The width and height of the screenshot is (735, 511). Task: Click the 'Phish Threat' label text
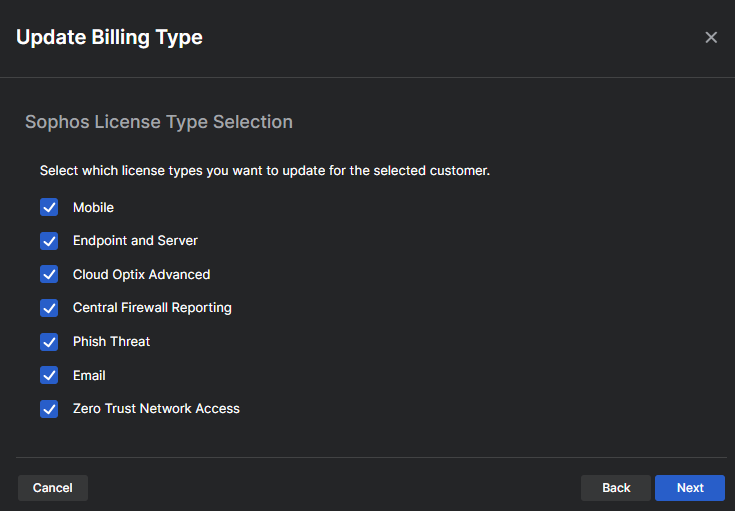[111, 342]
